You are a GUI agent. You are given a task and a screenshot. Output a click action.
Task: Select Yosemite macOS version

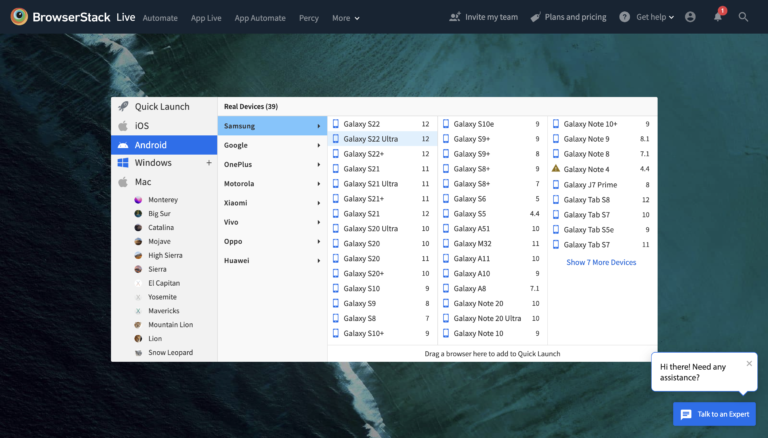(162, 297)
